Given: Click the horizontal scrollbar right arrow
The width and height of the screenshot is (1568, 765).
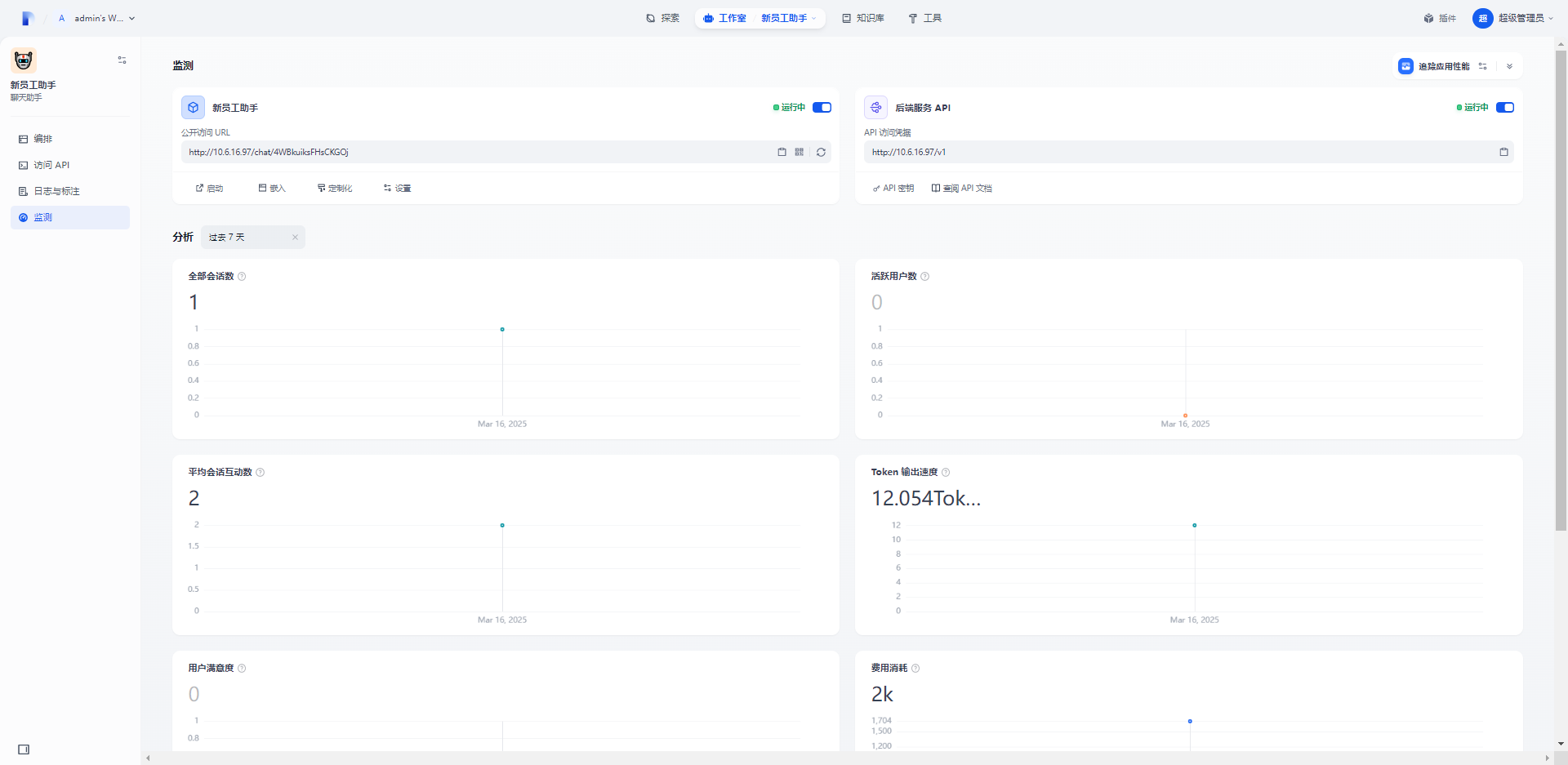Looking at the screenshot, I should point(1547,758).
